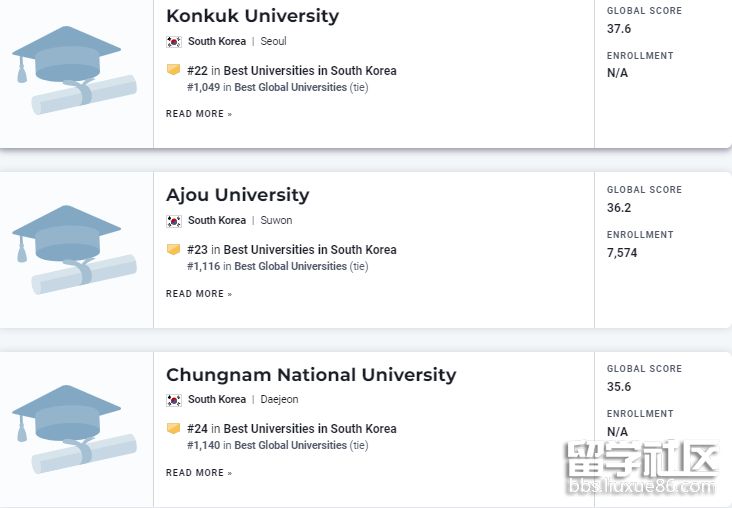732x508 pixels.
Task: Click Konkuk University graduation cap thumbnail
Action: (x=74, y=70)
